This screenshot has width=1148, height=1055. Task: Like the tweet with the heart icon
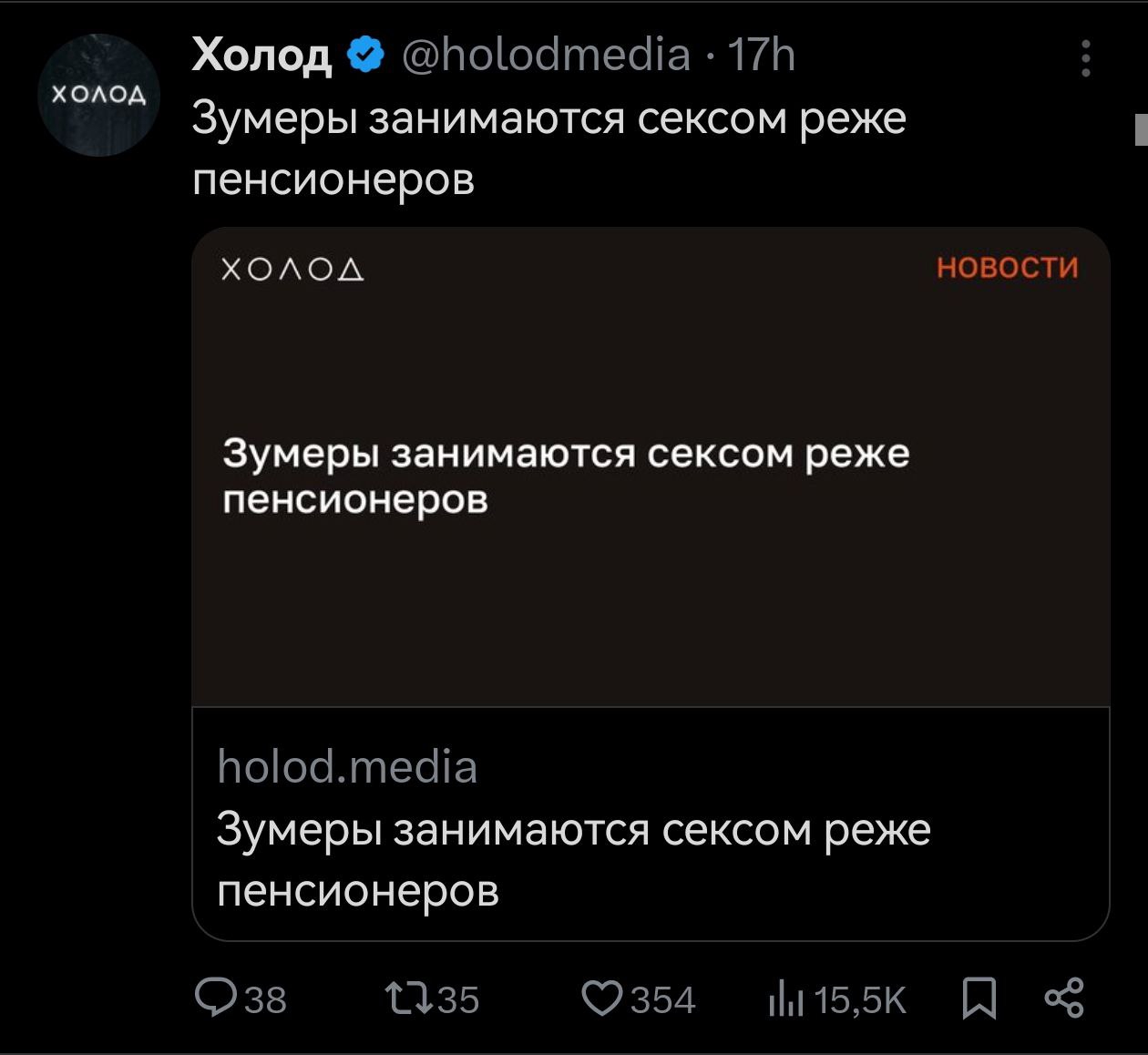point(601,999)
